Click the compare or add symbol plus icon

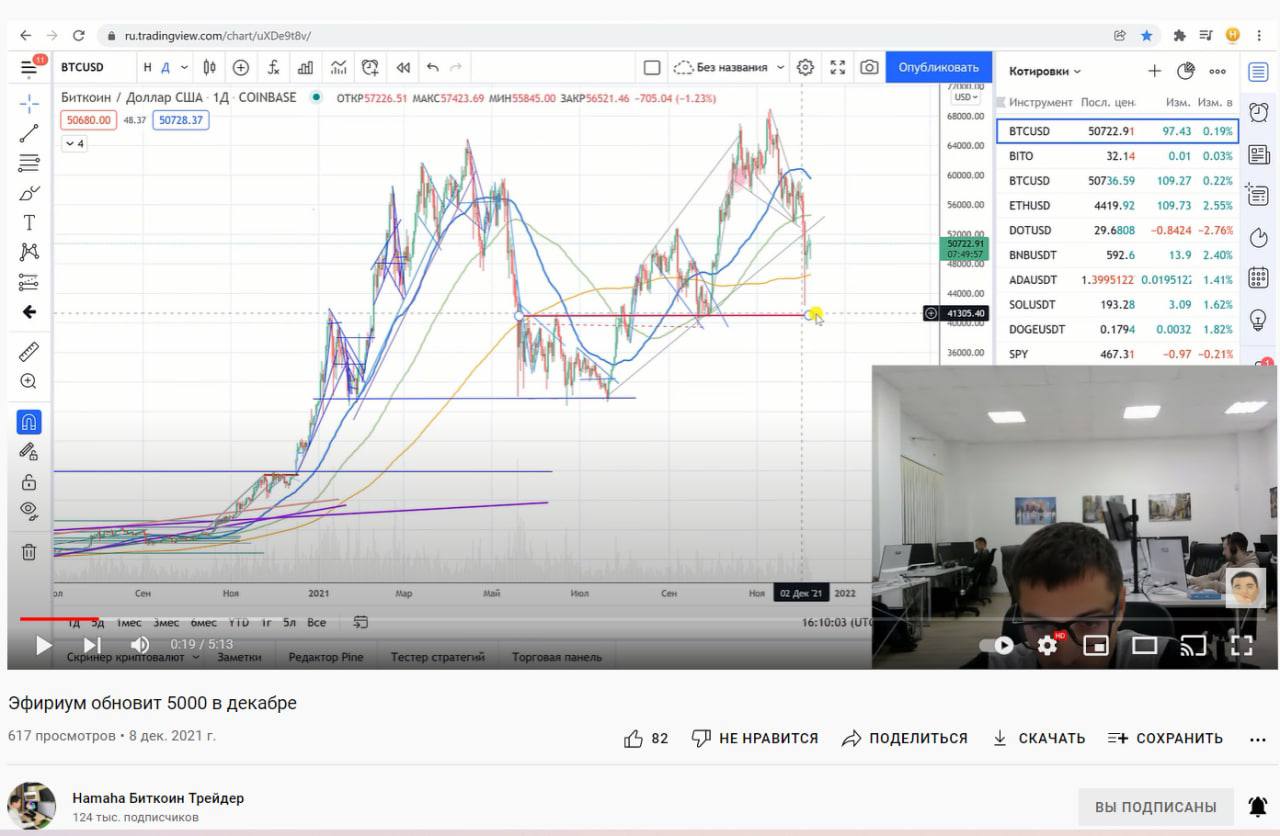(241, 68)
